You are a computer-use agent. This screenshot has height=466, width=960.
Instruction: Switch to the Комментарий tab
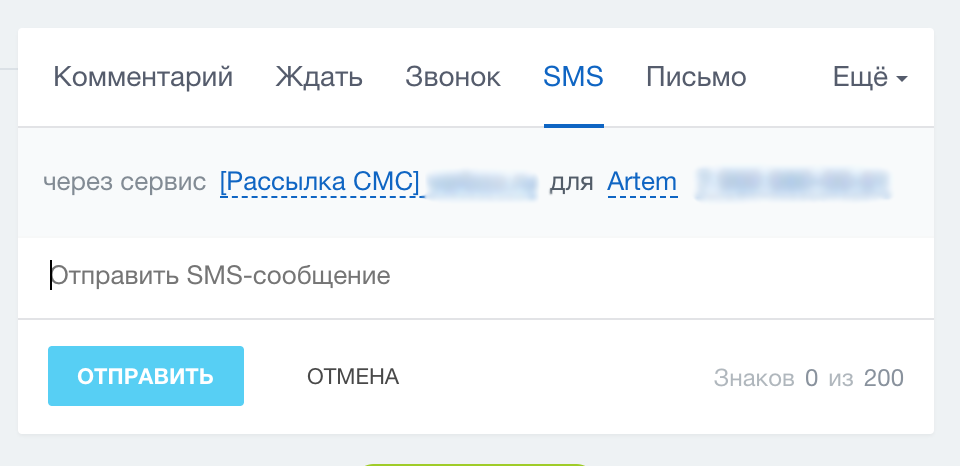pos(143,77)
